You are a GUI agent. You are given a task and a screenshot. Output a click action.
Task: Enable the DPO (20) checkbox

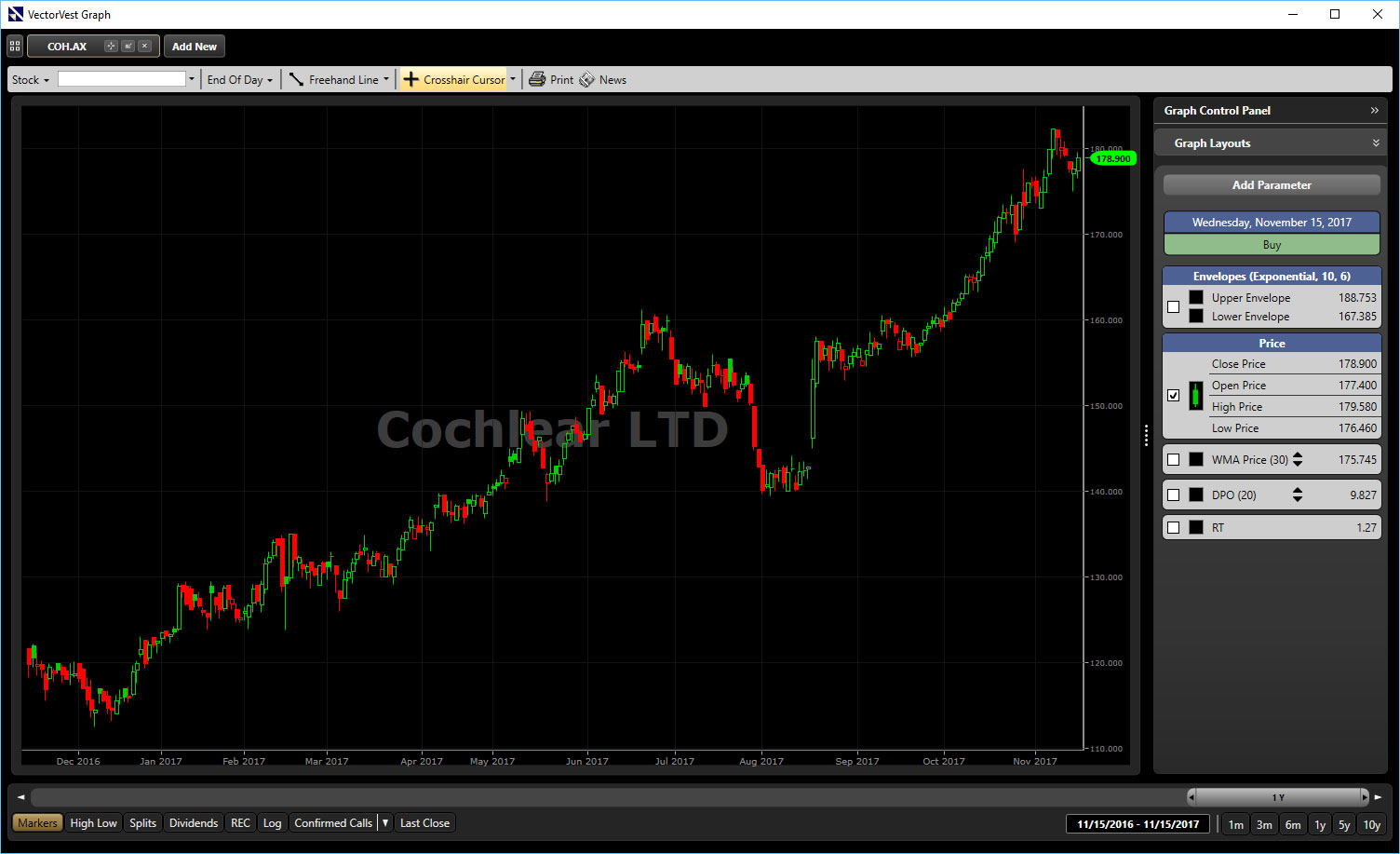(1173, 495)
